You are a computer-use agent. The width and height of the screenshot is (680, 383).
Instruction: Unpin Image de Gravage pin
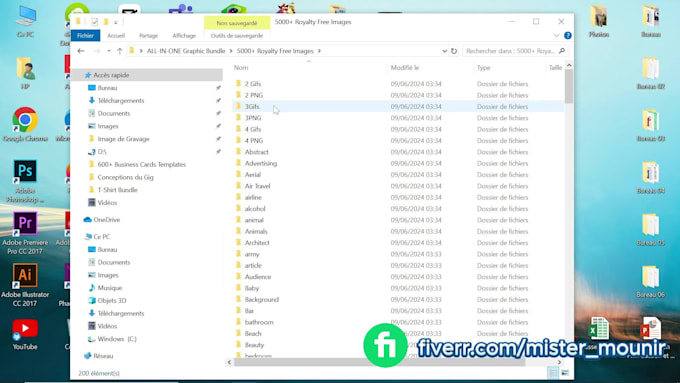click(218, 139)
